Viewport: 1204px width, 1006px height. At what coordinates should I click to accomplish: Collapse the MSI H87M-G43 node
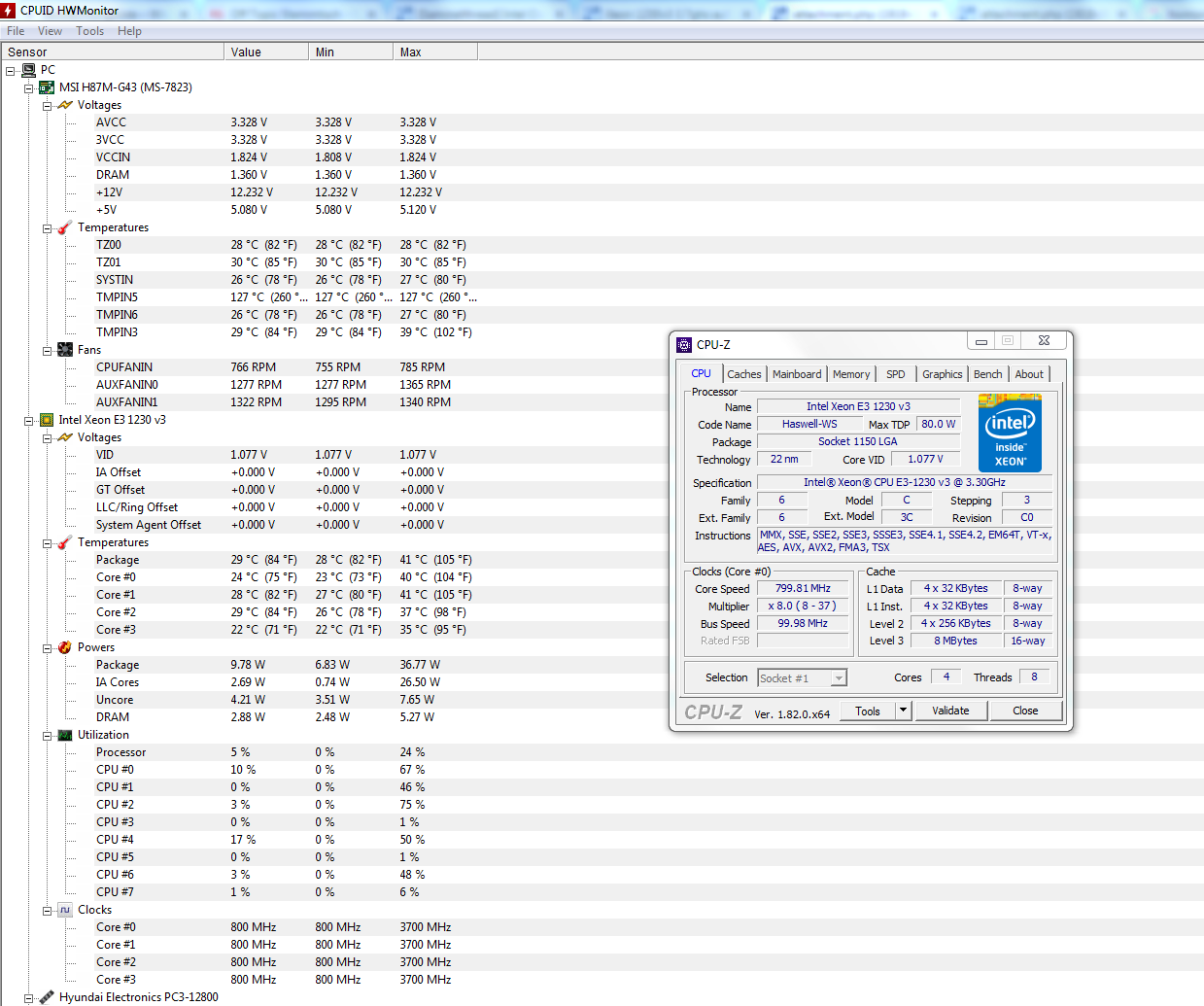point(28,88)
